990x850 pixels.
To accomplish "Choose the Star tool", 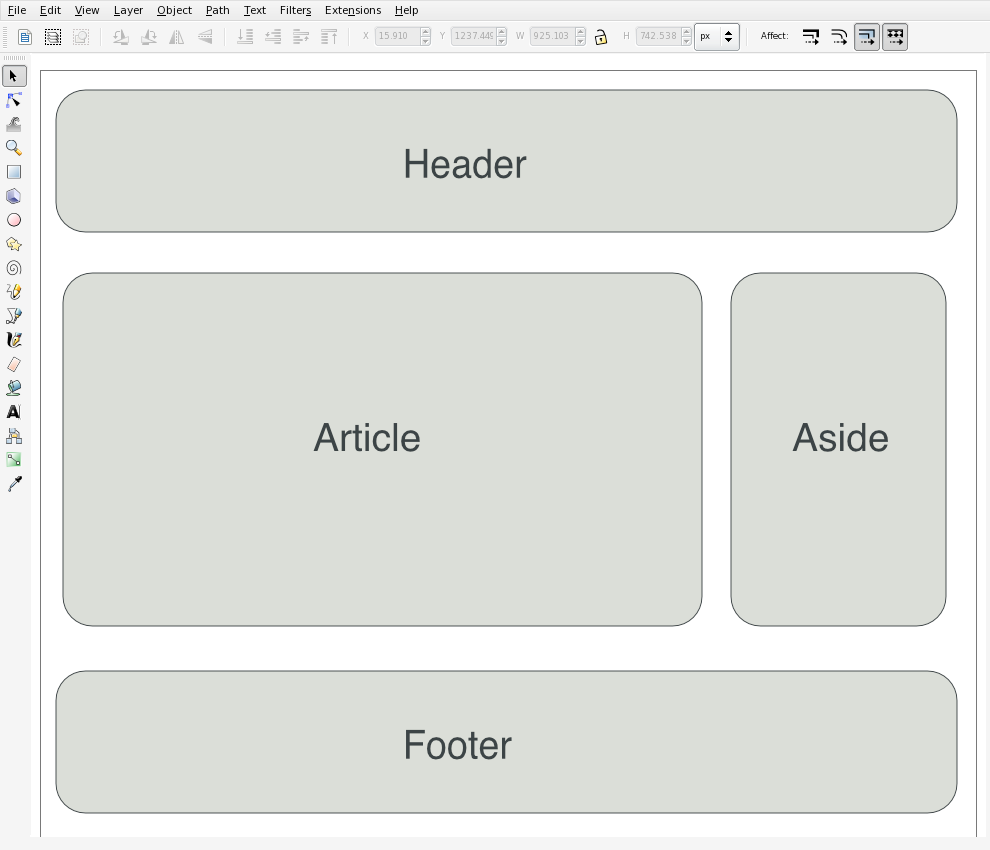I will (x=14, y=244).
